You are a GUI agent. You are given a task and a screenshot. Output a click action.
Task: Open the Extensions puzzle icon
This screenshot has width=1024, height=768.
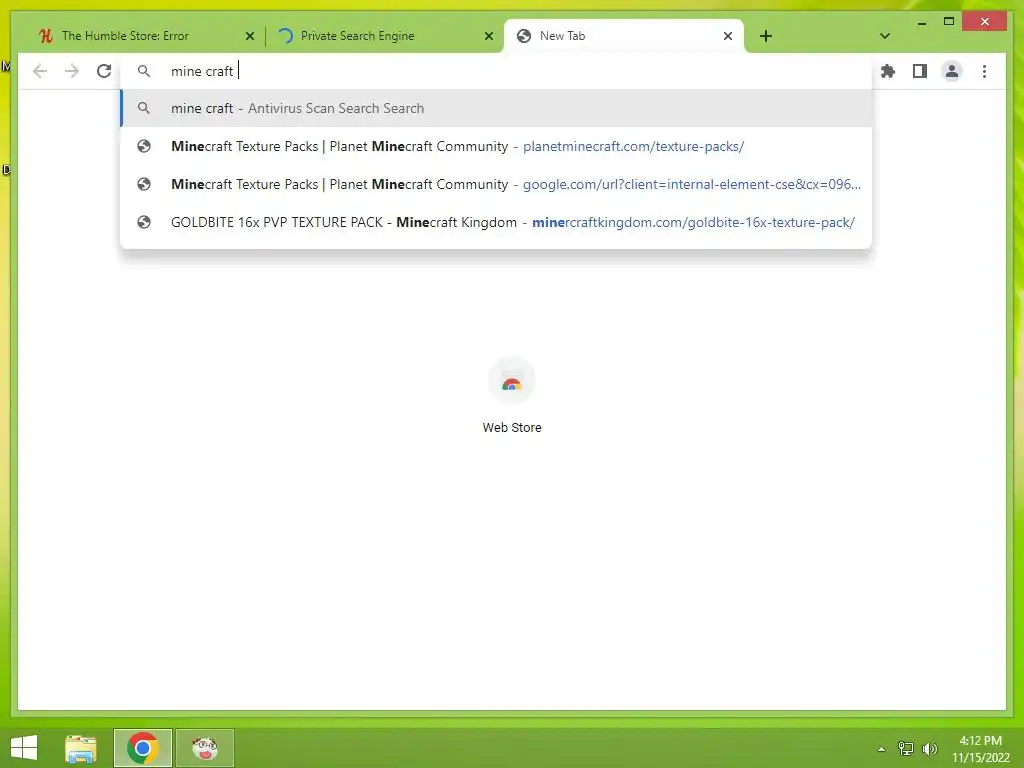(888, 71)
